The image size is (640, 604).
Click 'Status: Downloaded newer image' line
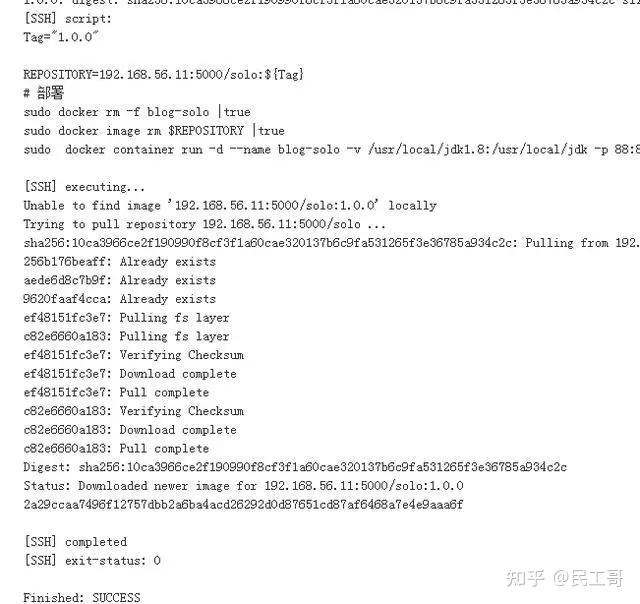tap(244, 486)
